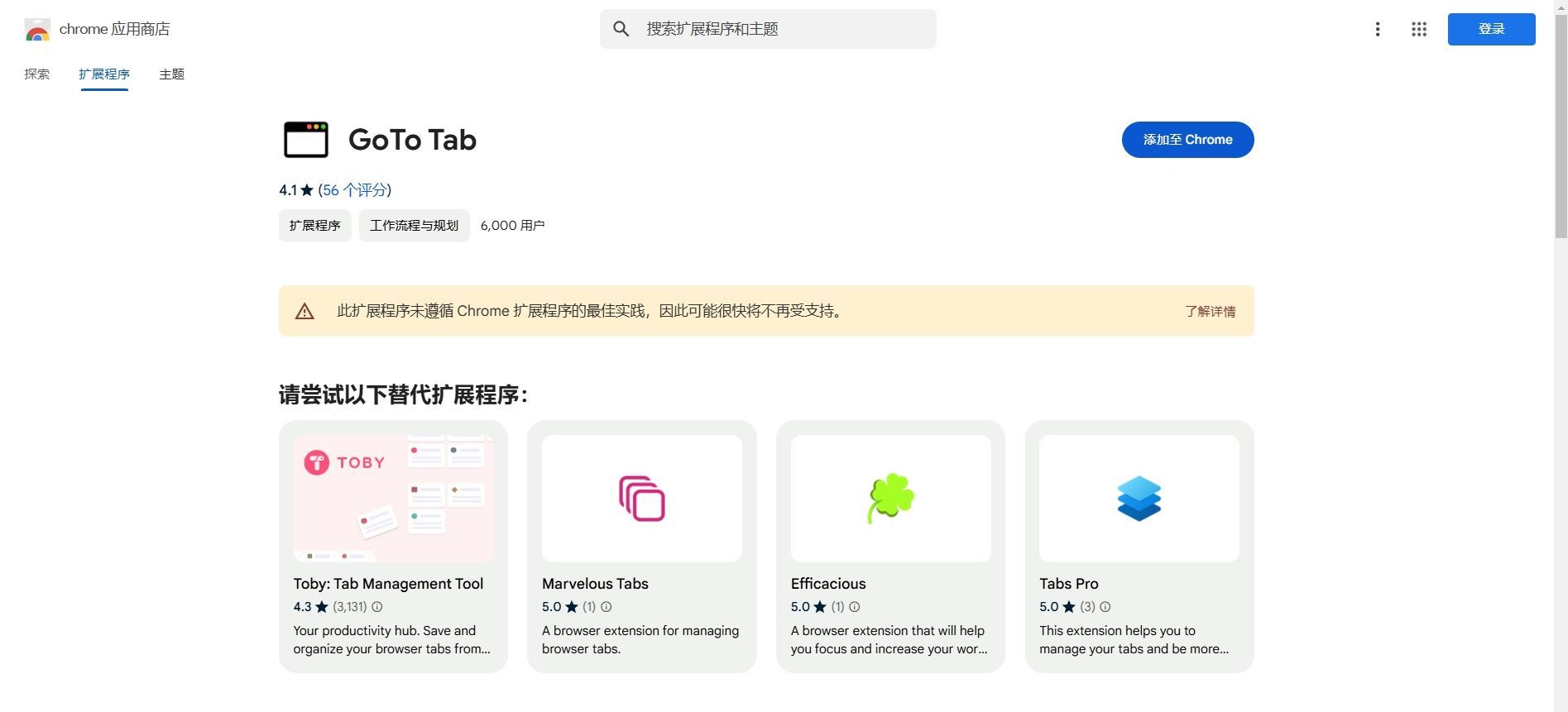Viewport: 1568px width, 712px height.
Task: Switch to the 探索 tab
Action: [x=37, y=74]
